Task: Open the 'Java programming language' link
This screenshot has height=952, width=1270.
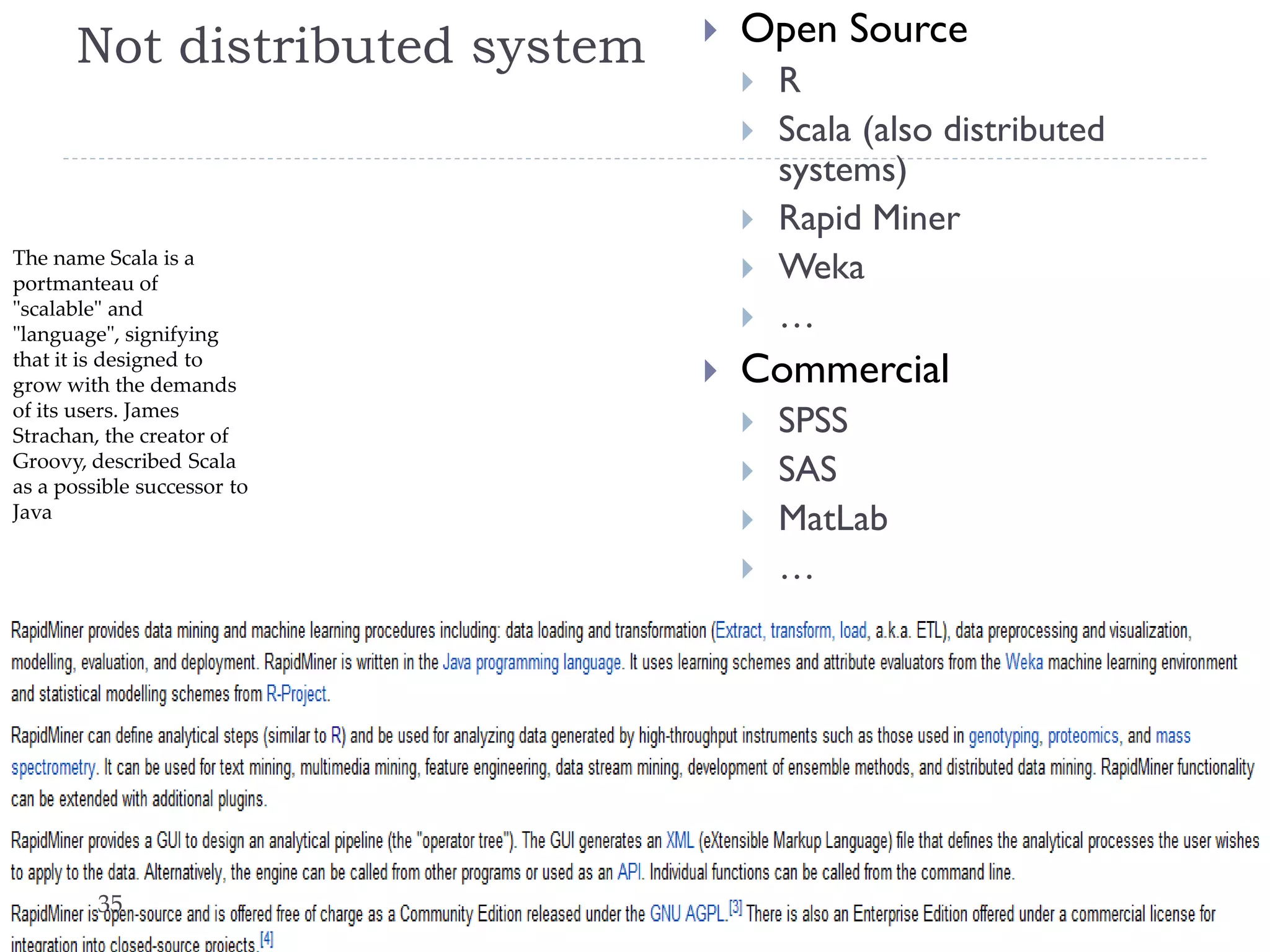Action: point(531,663)
